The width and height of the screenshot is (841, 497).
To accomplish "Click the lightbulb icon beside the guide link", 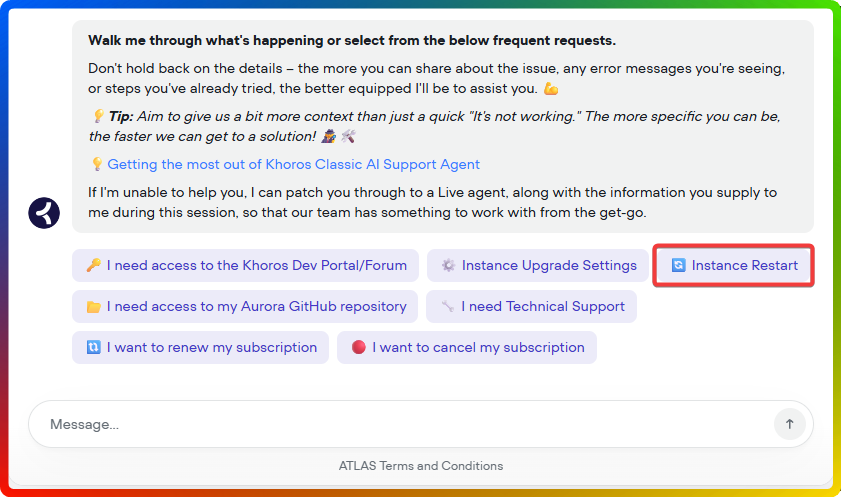I will pyautogui.click(x=96, y=164).
